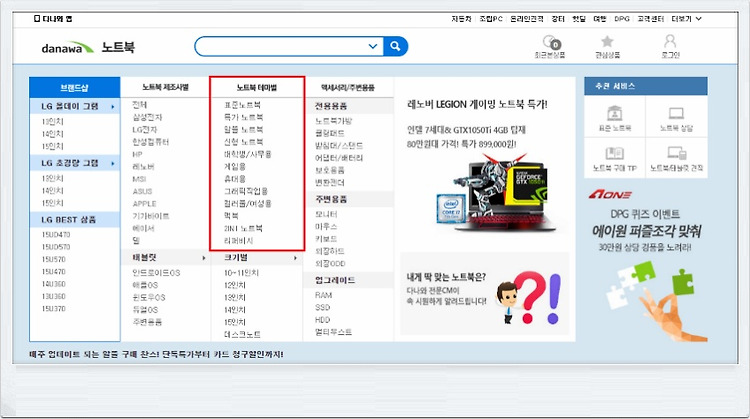
Task: Open 표준노트북 in the theme list
Action: pyautogui.click(x=243, y=105)
